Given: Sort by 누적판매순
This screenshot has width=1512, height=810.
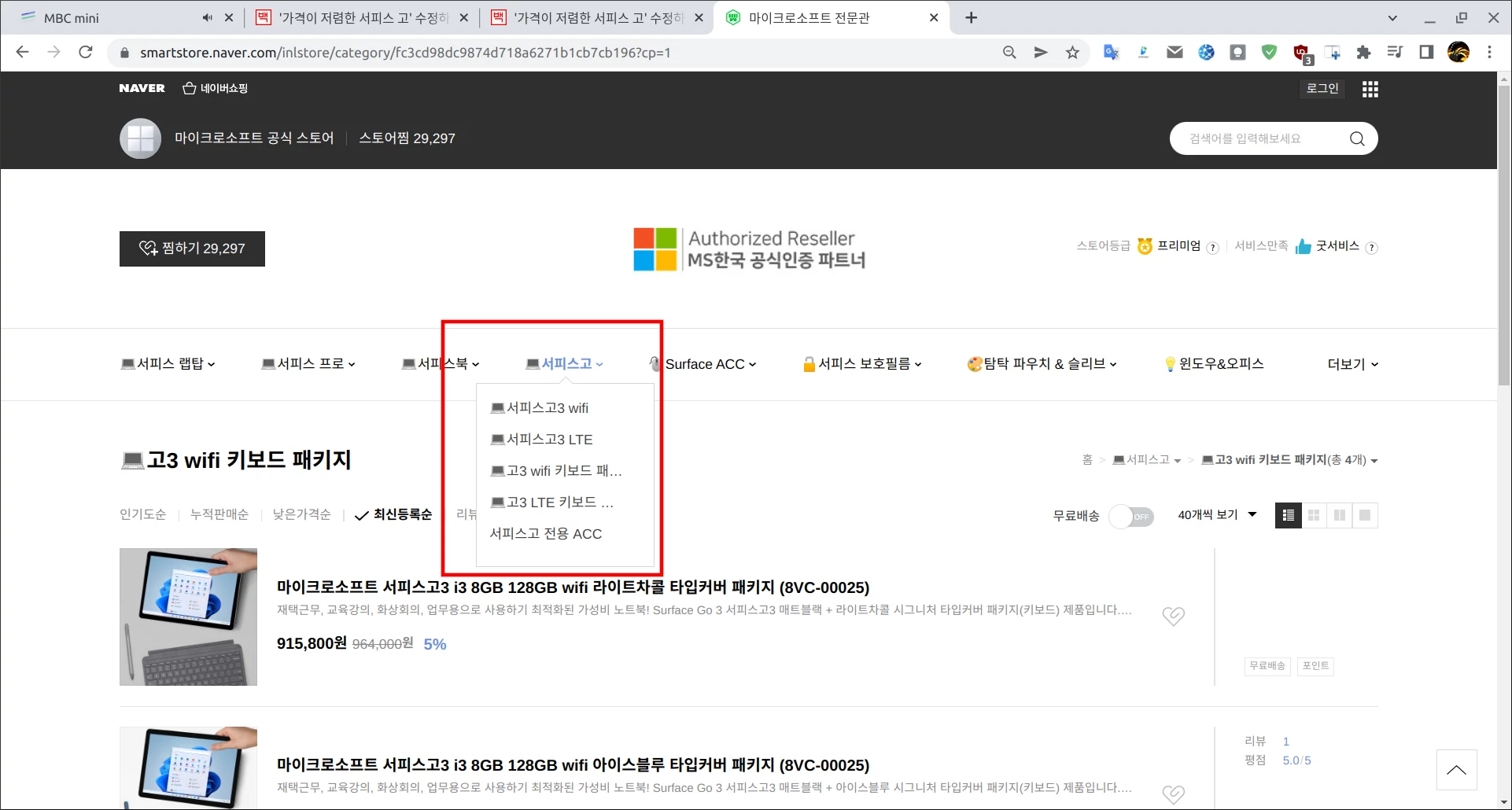Looking at the screenshot, I should (x=219, y=514).
